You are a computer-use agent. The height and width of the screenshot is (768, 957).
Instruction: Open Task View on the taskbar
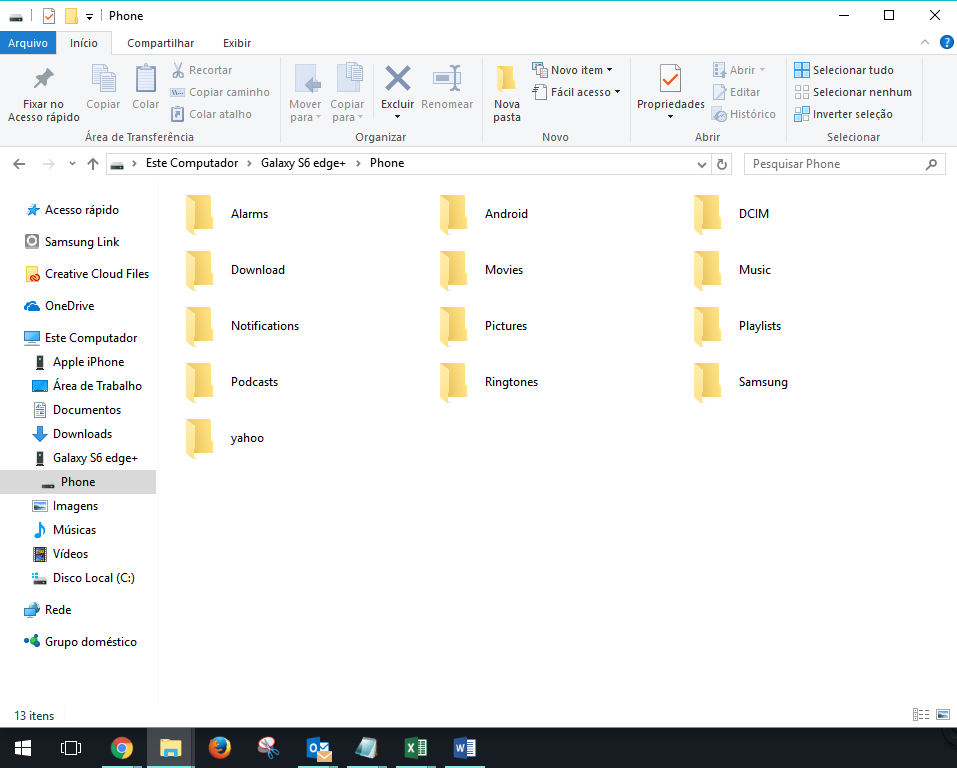[x=71, y=748]
